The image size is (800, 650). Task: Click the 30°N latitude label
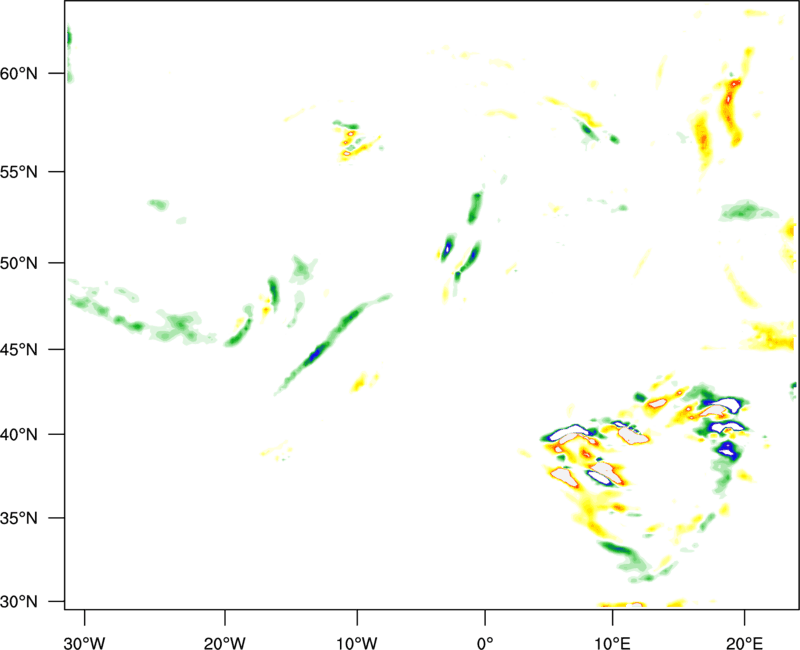click(19, 602)
